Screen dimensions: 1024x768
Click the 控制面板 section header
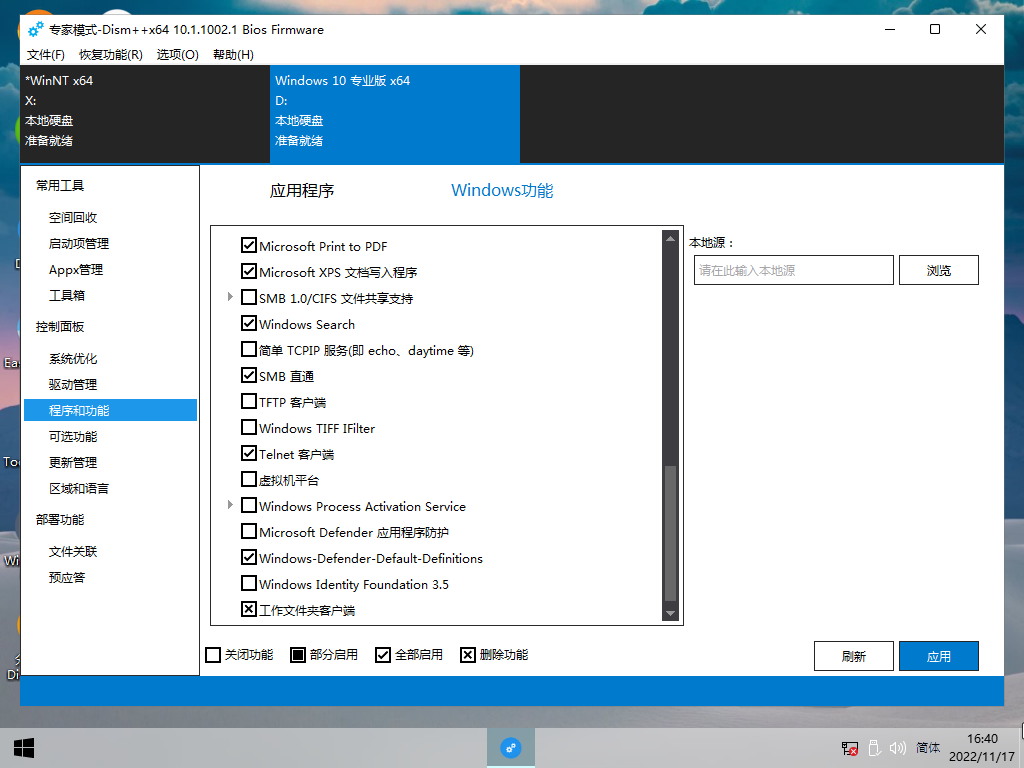coord(60,327)
